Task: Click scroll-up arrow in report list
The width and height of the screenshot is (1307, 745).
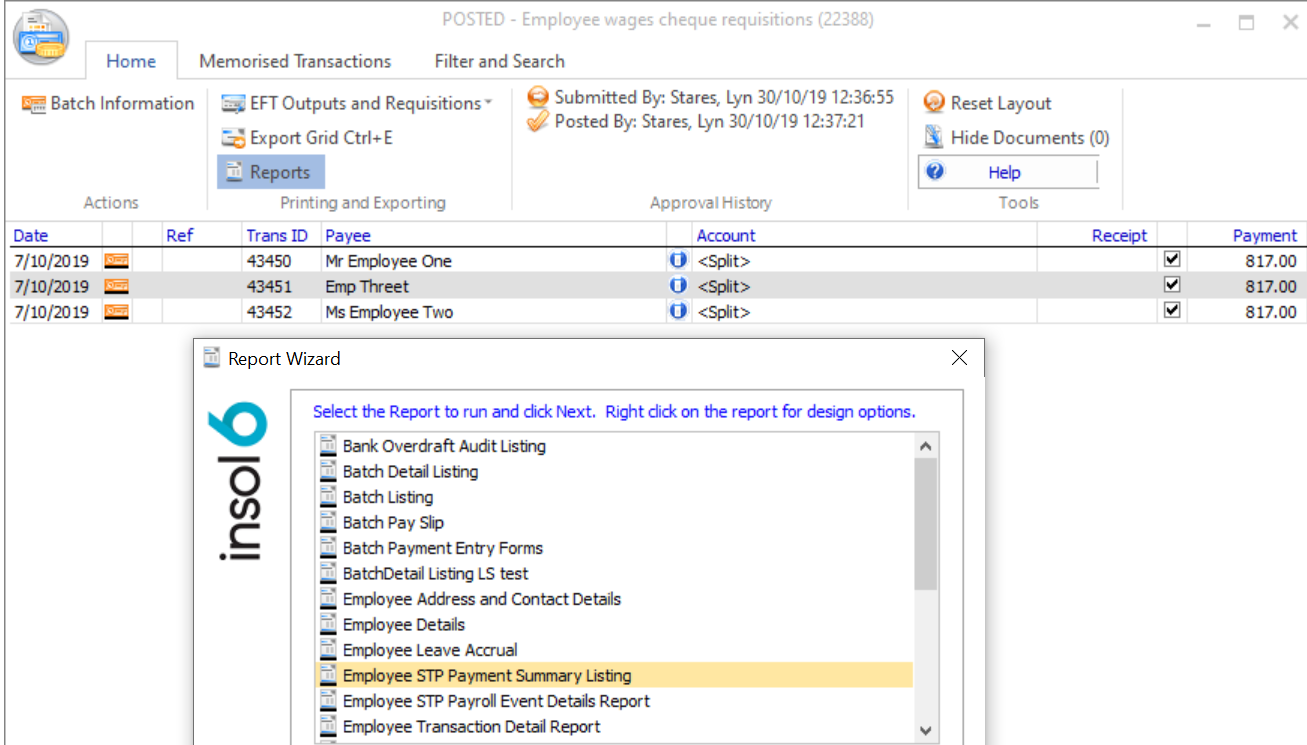Action: (x=925, y=446)
